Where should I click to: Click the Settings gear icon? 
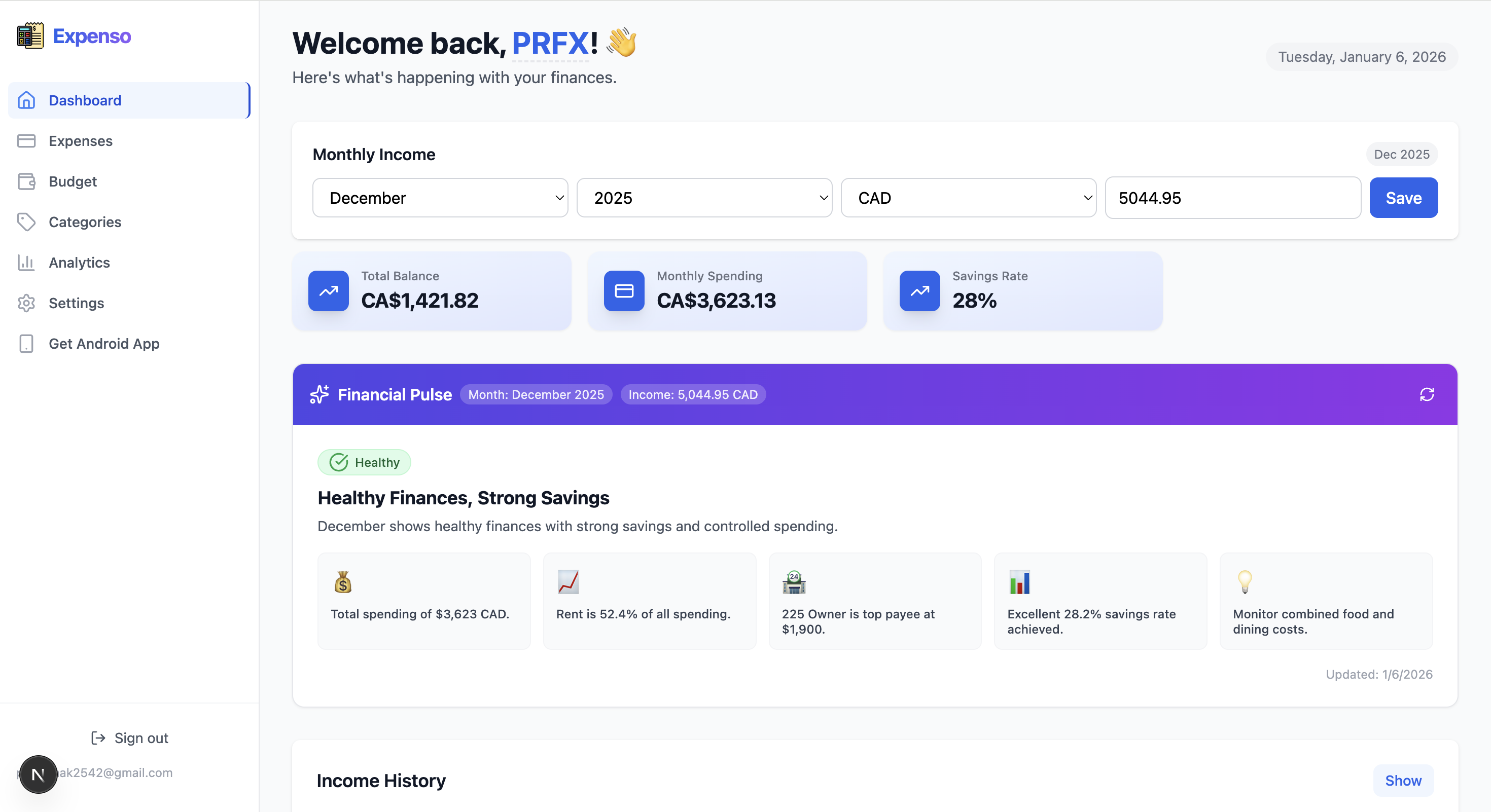pyautogui.click(x=26, y=303)
